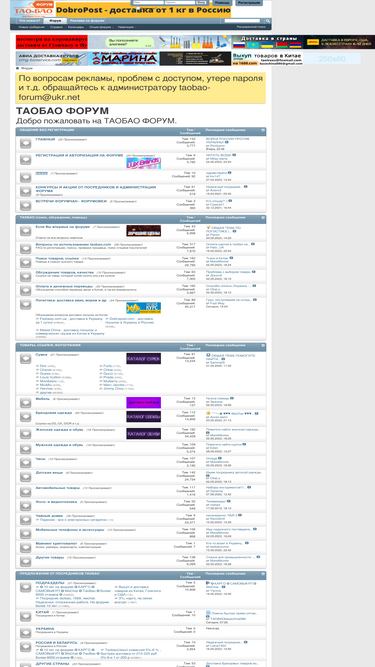Click the Сумки forum status icon
Viewport: 375px width, 667px height.
tap(26, 359)
